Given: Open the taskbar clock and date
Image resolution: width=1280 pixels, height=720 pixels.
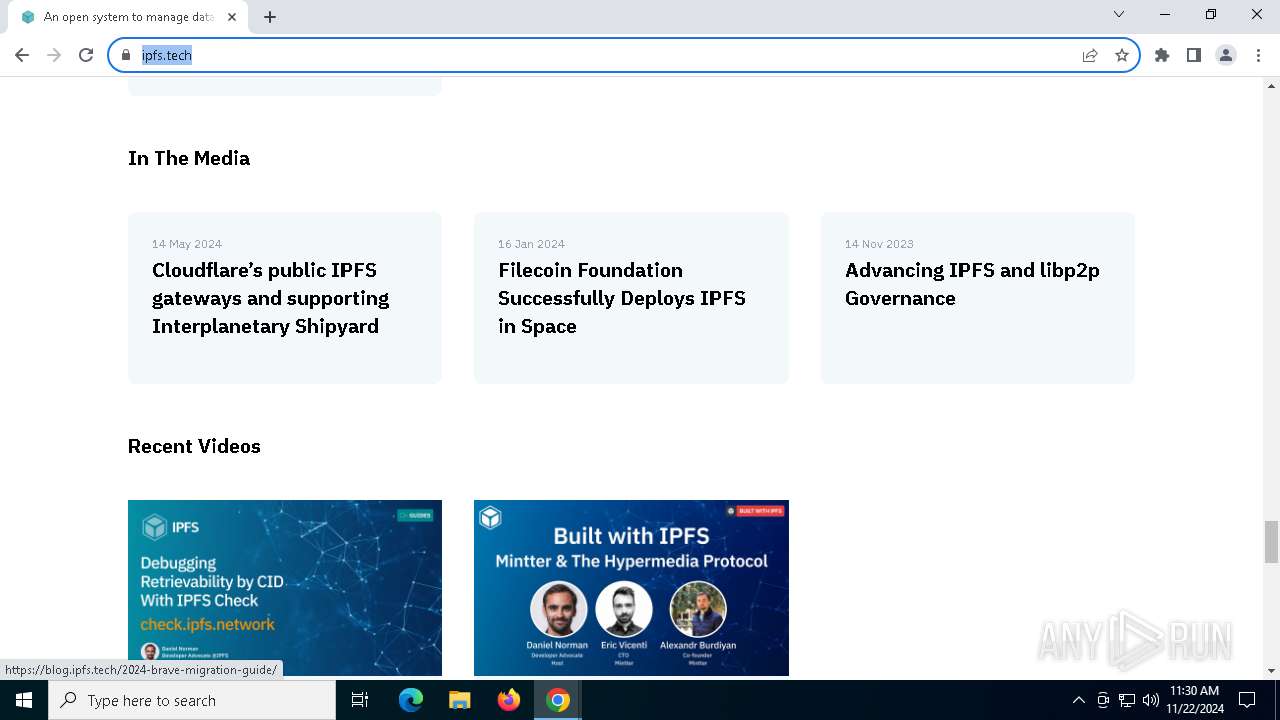Looking at the screenshot, I should pyautogui.click(x=1194, y=700).
